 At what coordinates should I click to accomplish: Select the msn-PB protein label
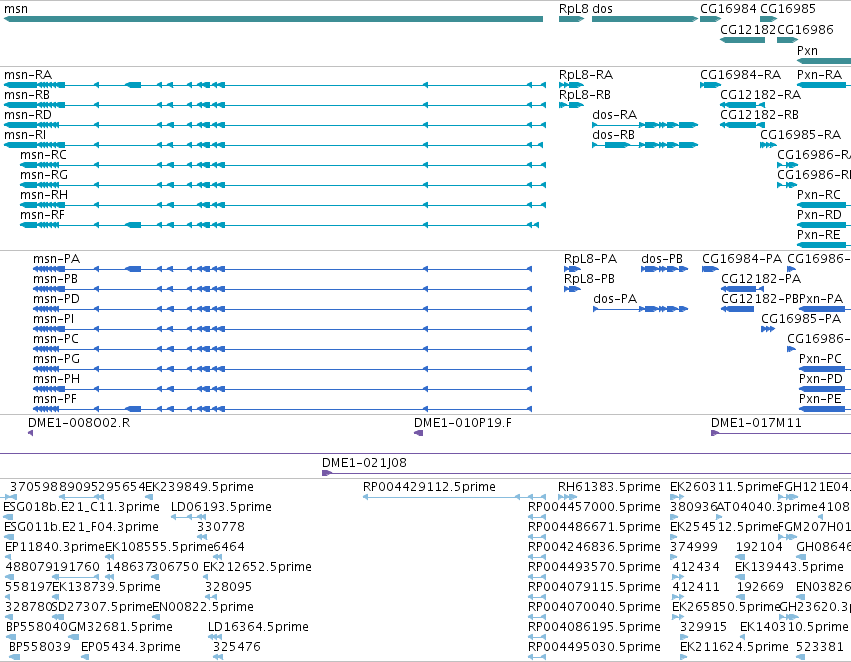(55, 279)
